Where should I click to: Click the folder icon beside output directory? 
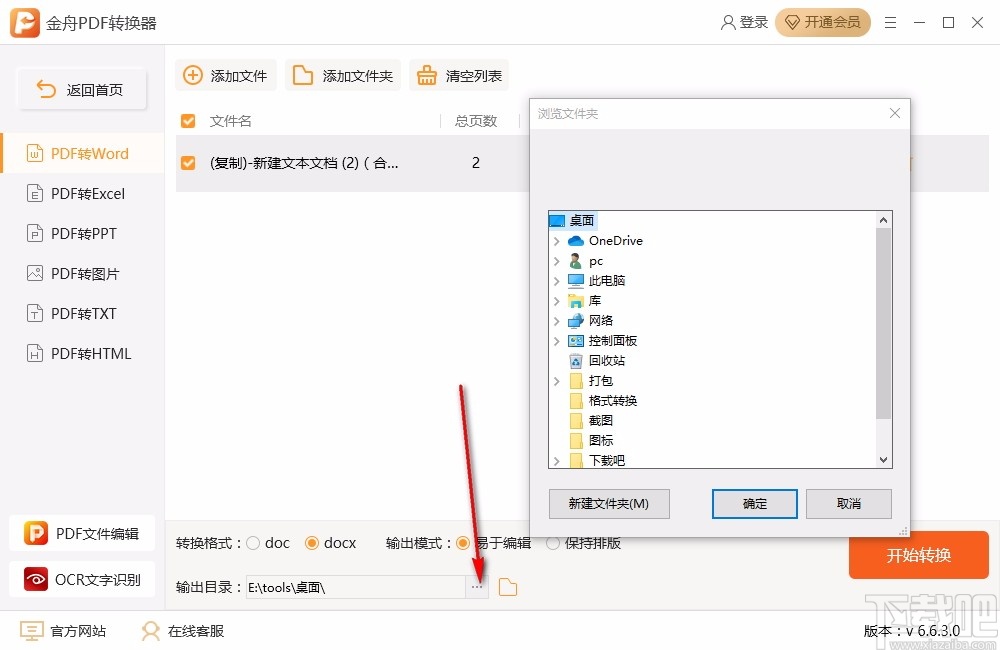pos(507,587)
